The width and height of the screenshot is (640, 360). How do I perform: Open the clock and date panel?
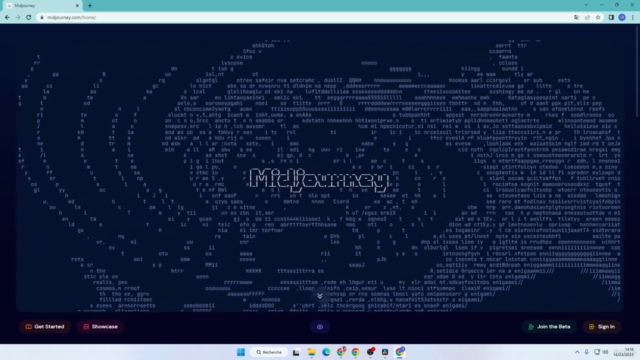pos(624,352)
